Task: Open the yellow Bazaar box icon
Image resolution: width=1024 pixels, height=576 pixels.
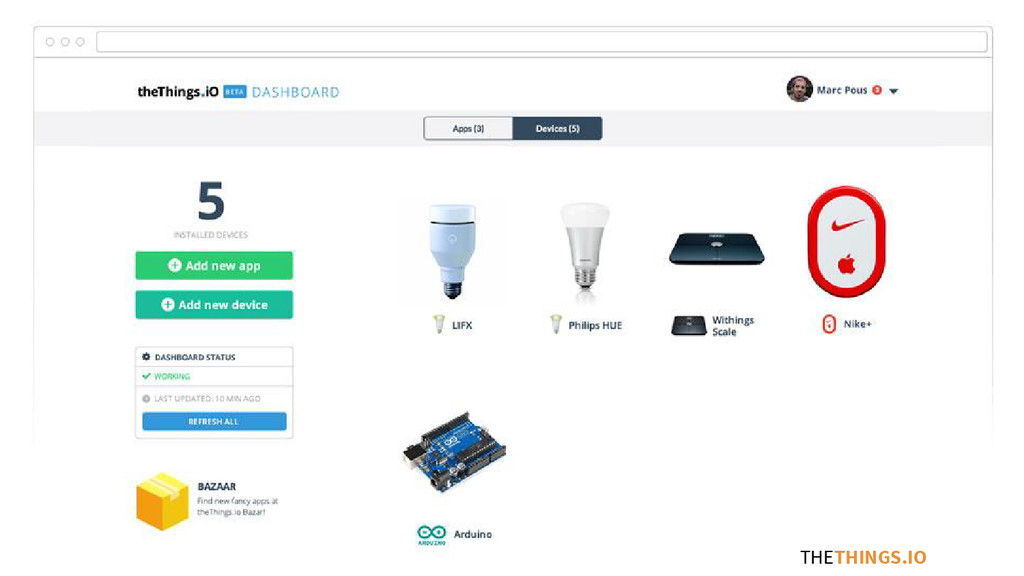Action: [x=162, y=501]
